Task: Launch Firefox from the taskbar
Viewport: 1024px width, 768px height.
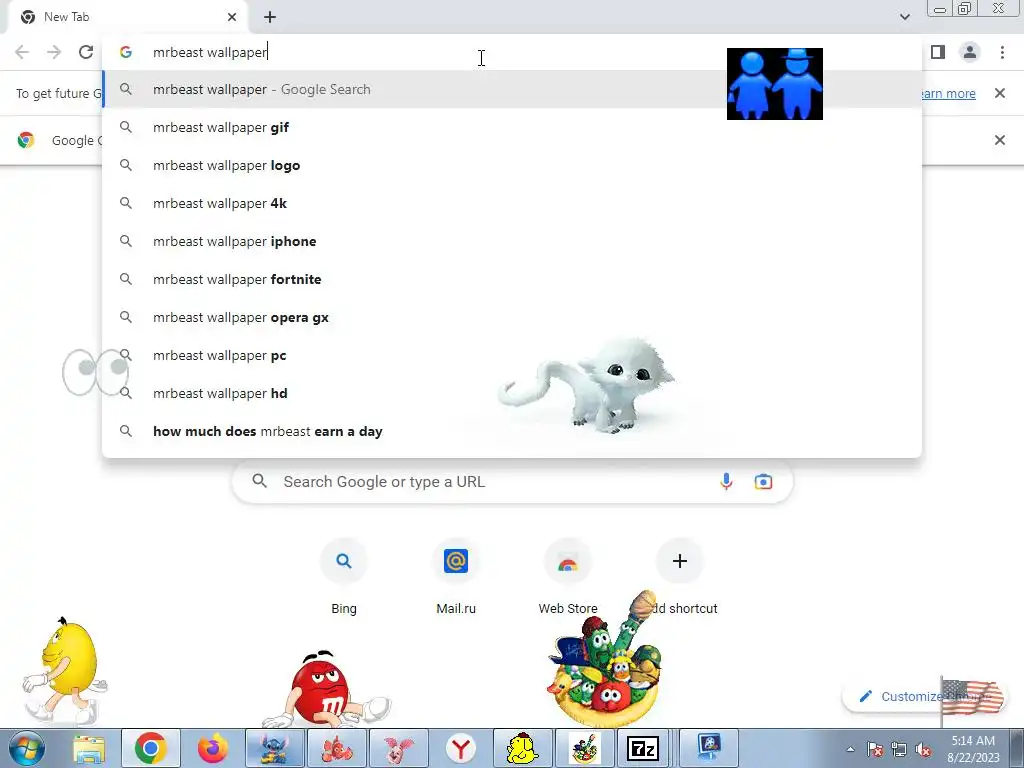Action: [213, 748]
